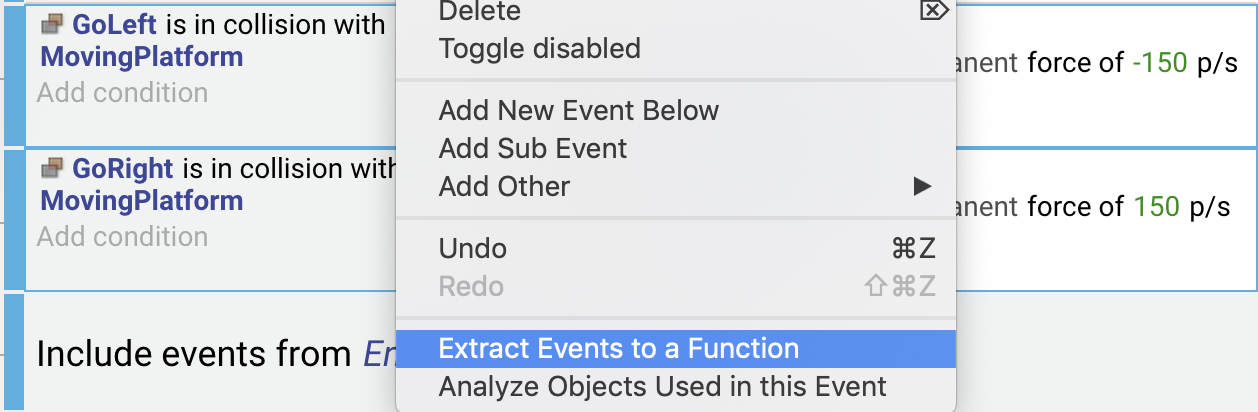Screen dimensions: 1258x412
Task: Click Add condition under GoLeft event
Action: (122, 93)
